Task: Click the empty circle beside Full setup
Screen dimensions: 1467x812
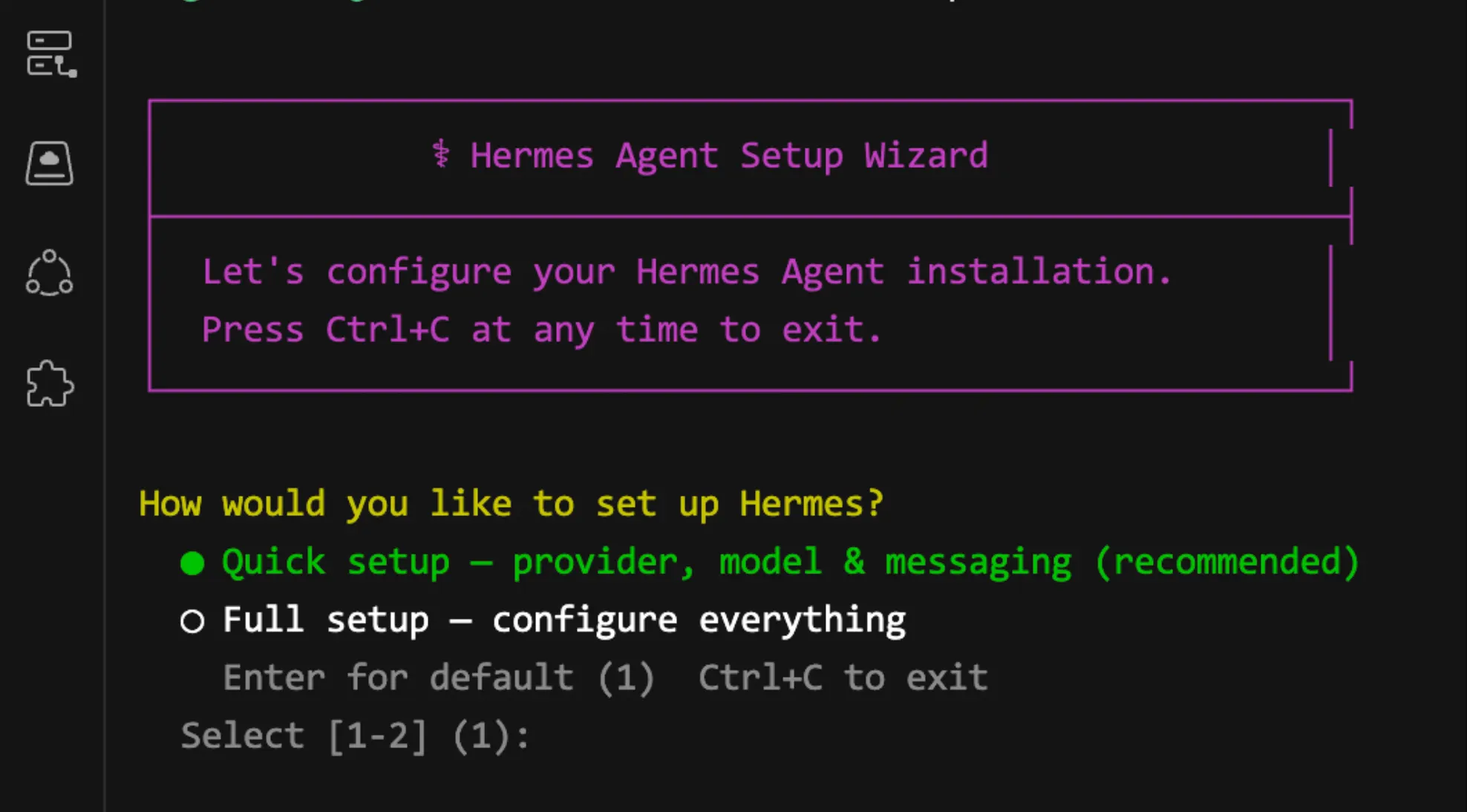Action: pyautogui.click(x=192, y=621)
